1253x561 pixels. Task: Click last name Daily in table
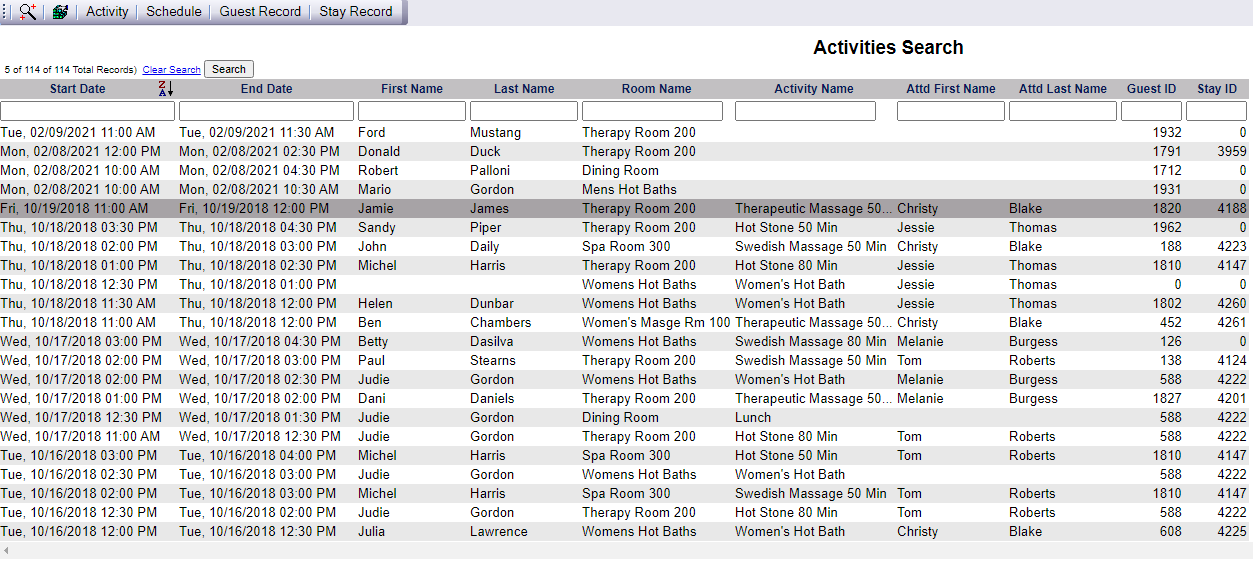[485, 246]
